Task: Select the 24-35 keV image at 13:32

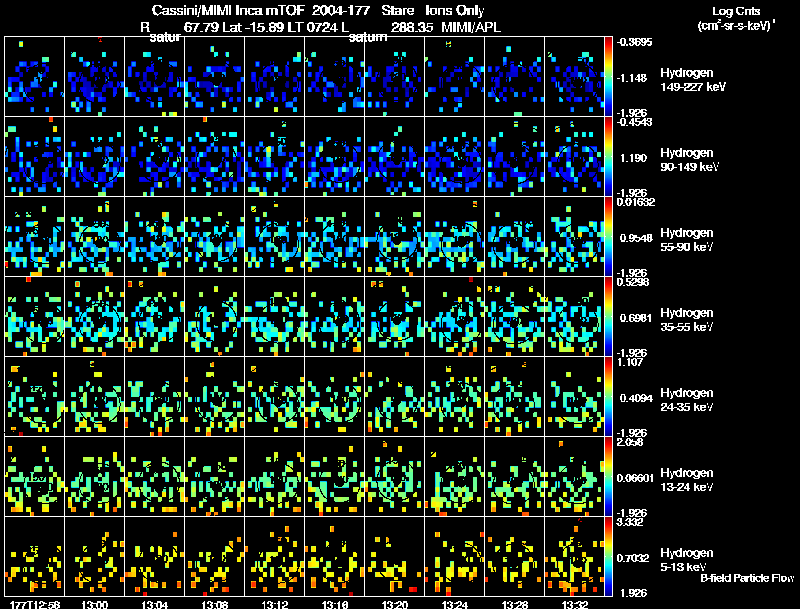Action: (x=574, y=397)
